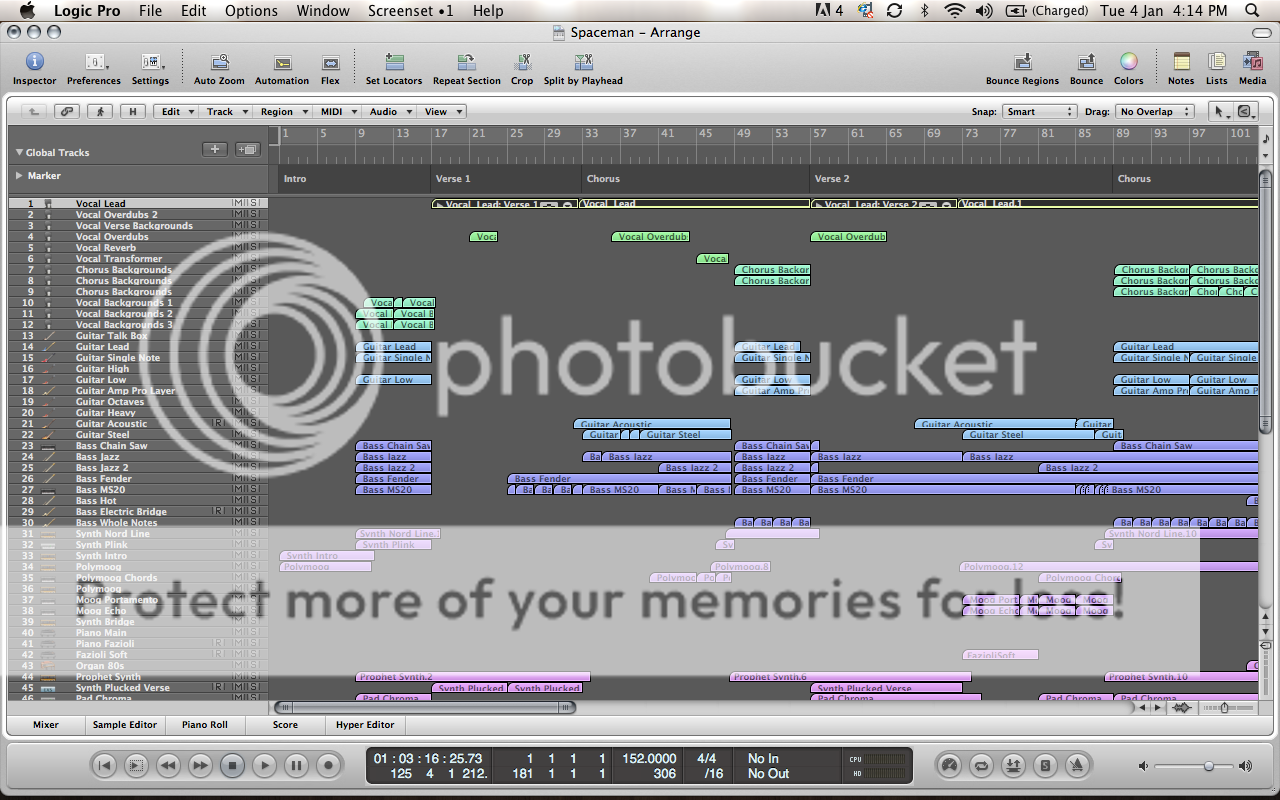Toggle the Catch playhead running-man button

100,112
